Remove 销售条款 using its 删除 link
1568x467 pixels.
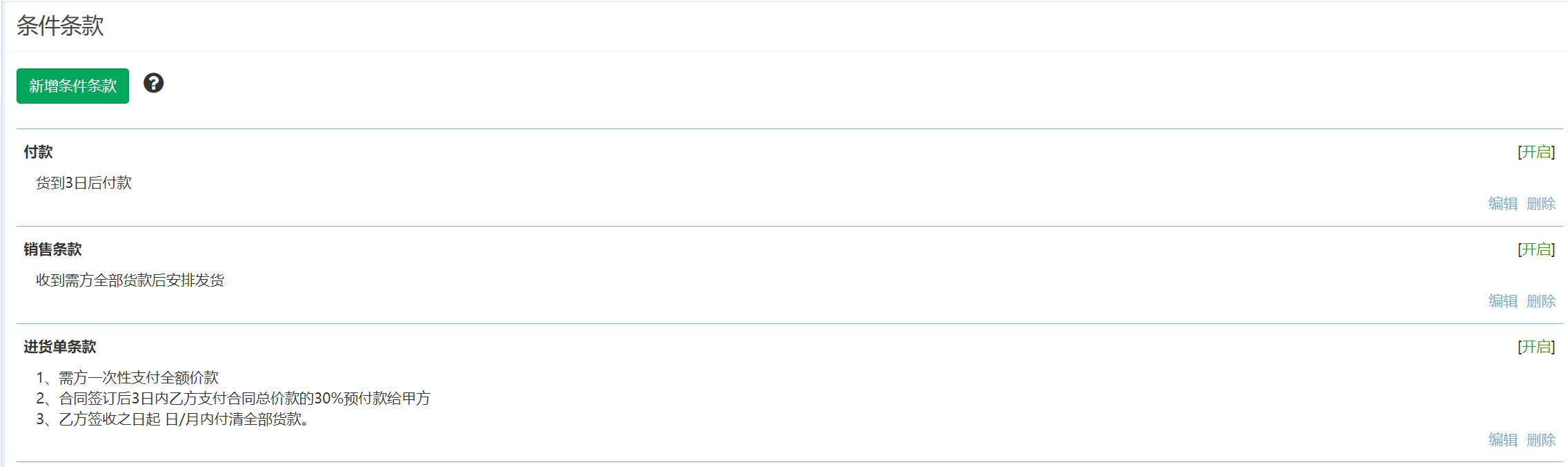click(1541, 301)
